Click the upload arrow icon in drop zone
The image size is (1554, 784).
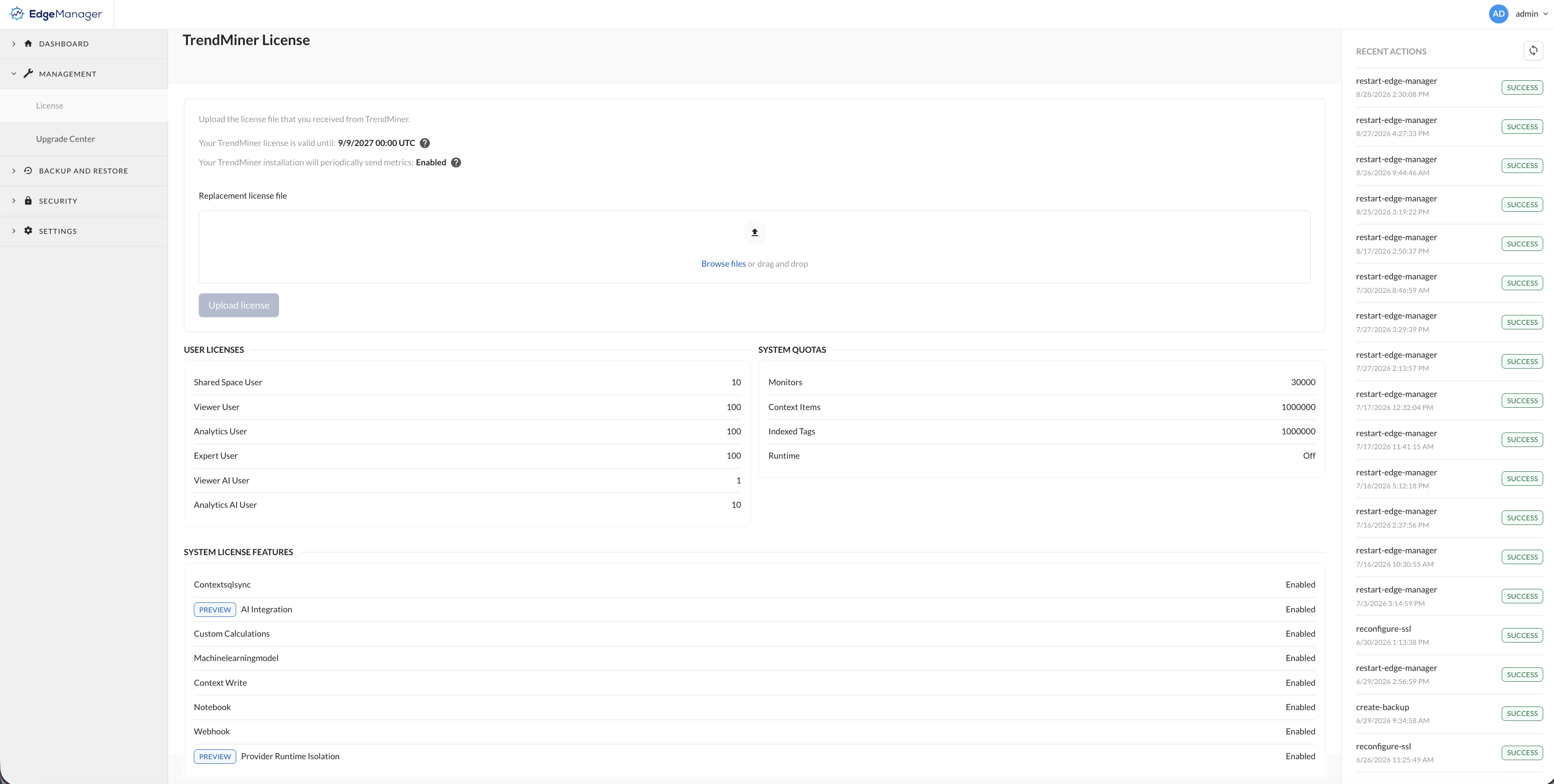[754, 232]
